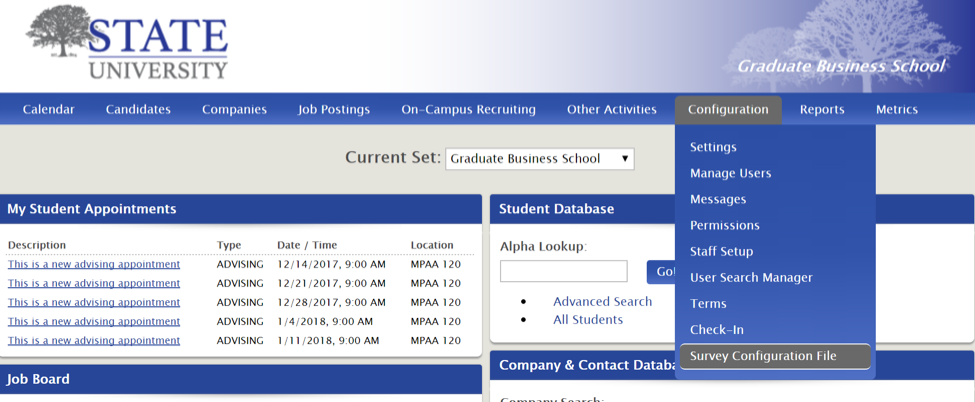
Task: Click the Company & Contact Database header
Action: [x=583, y=365]
